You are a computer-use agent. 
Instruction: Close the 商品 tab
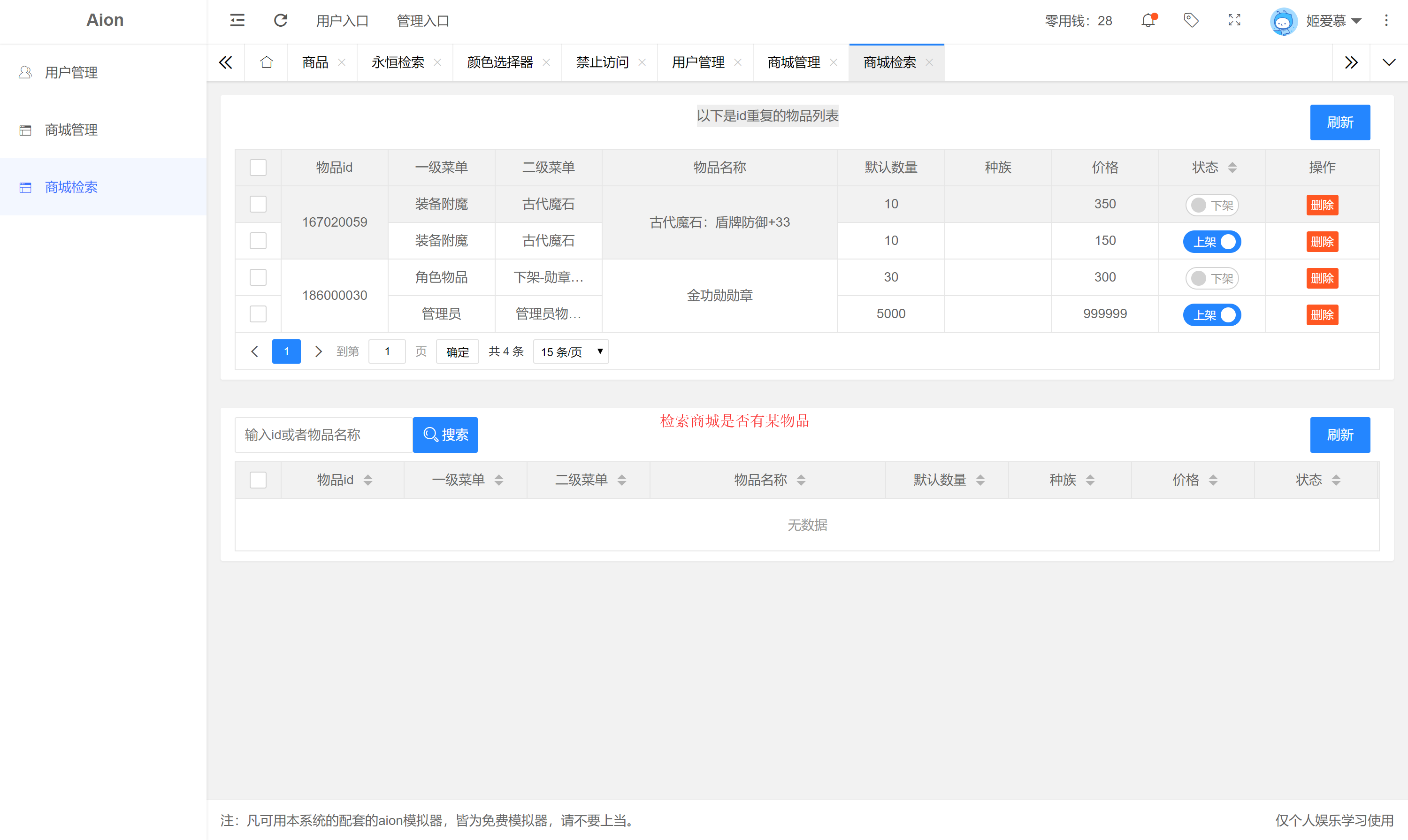tap(342, 62)
